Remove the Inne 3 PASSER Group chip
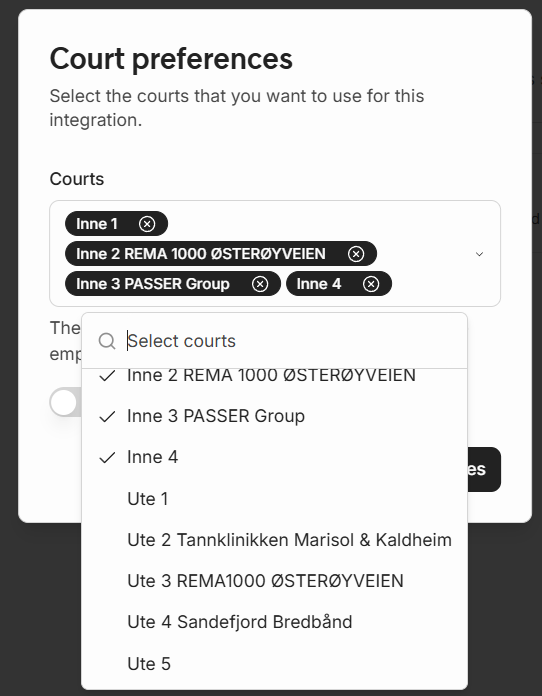The height and width of the screenshot is (696, 542). 260,284
